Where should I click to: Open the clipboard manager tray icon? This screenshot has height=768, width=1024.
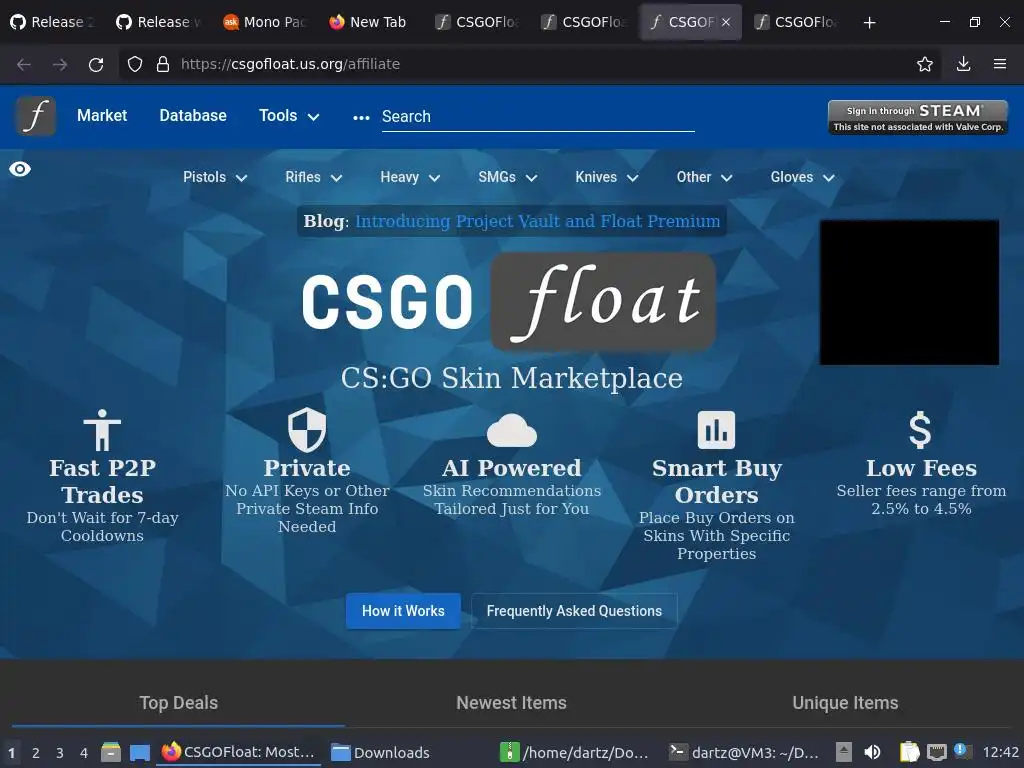point(909,752)
